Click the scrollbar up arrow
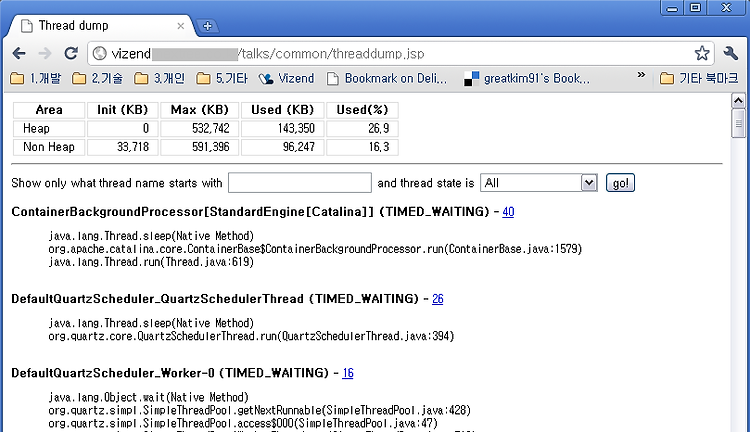 [738, 100]
